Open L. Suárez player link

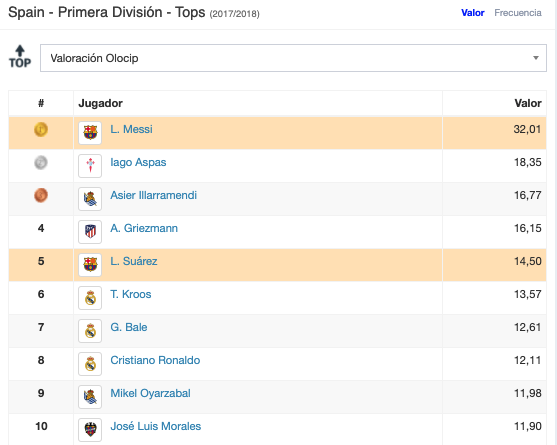134,261
